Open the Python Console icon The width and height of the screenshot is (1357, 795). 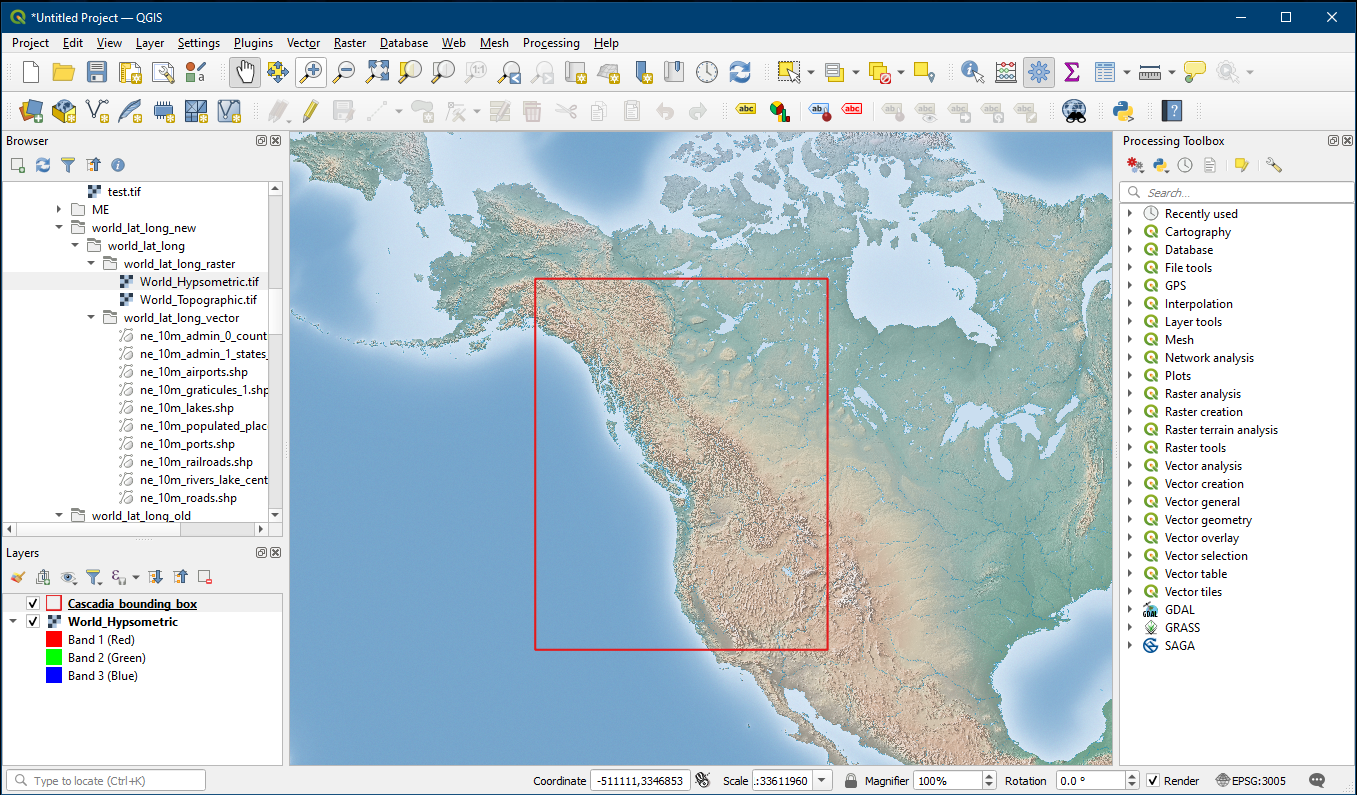coord(1122,110)
